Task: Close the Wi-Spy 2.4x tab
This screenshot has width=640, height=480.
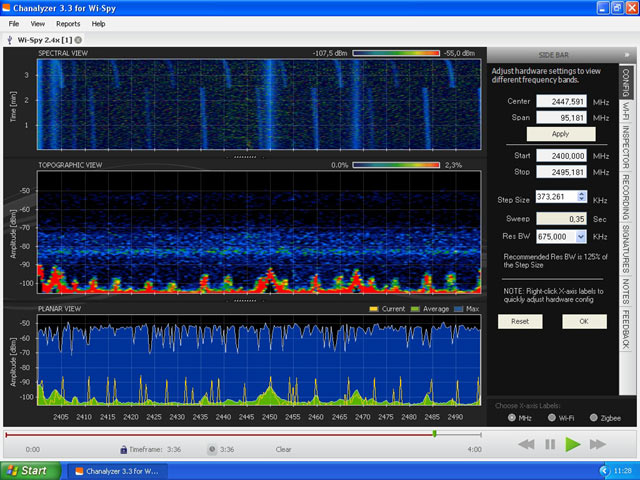Action: pos(78,40)
